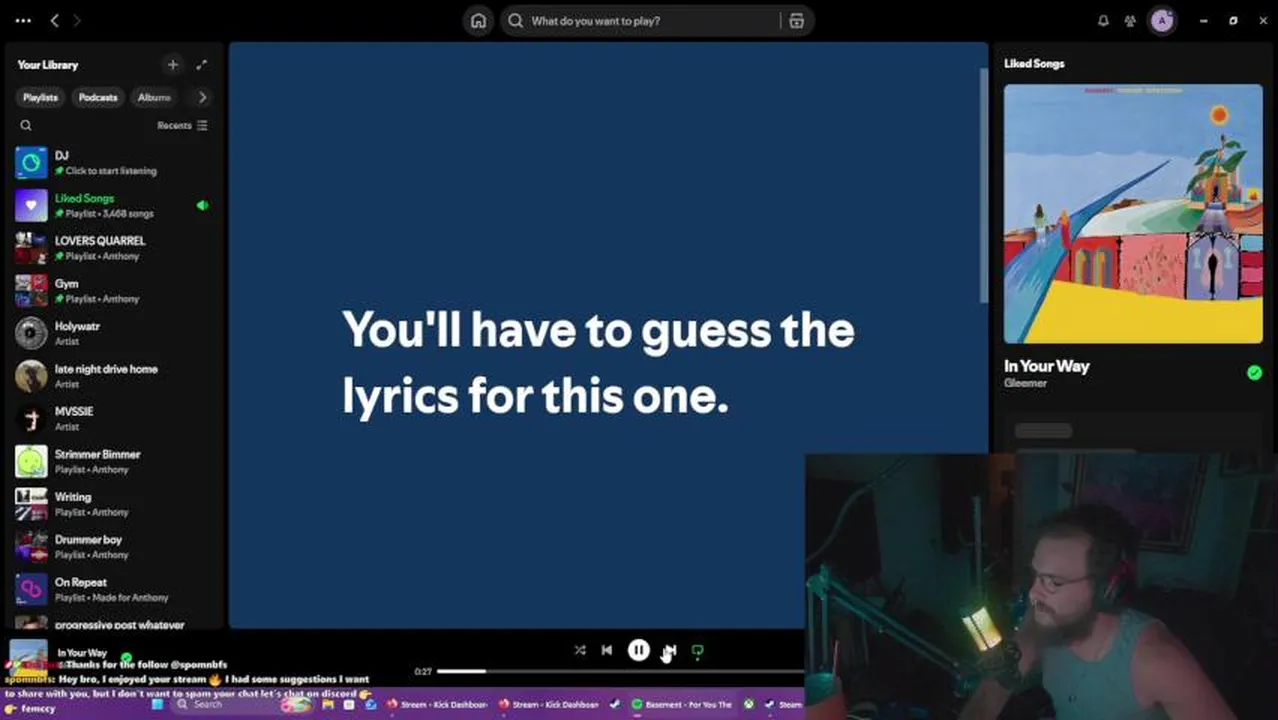The height and width of the screenshot is (720, 1278).
Task: Open the Browse icon in search bar
Action: pyautogui.click(x=796, y=21)
